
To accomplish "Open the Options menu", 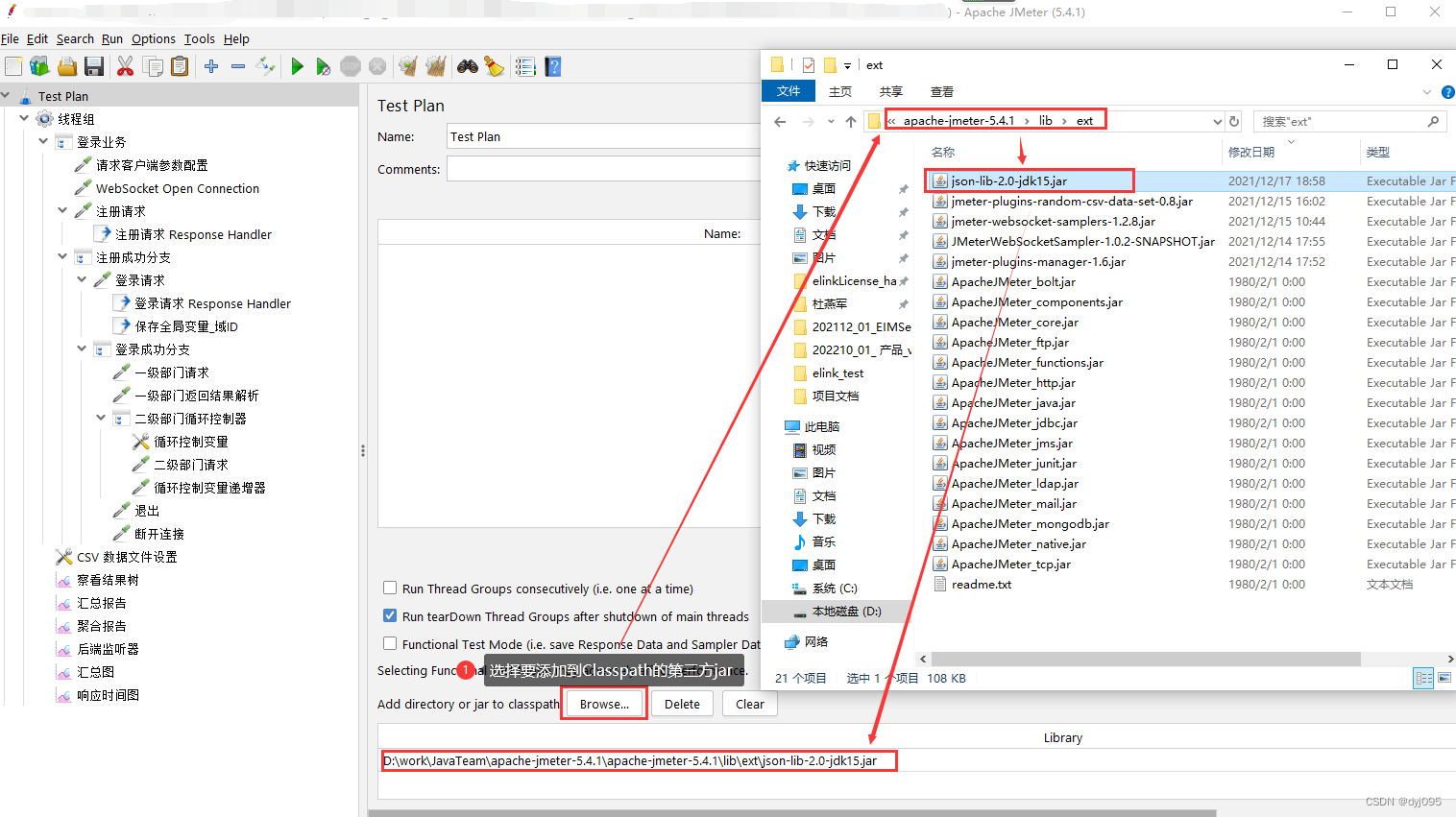I will 154,39.
